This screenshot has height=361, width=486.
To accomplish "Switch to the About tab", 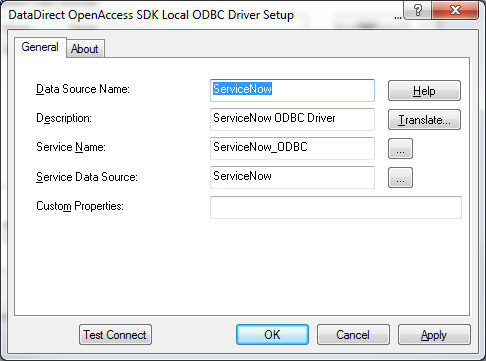I will [85, 49].
